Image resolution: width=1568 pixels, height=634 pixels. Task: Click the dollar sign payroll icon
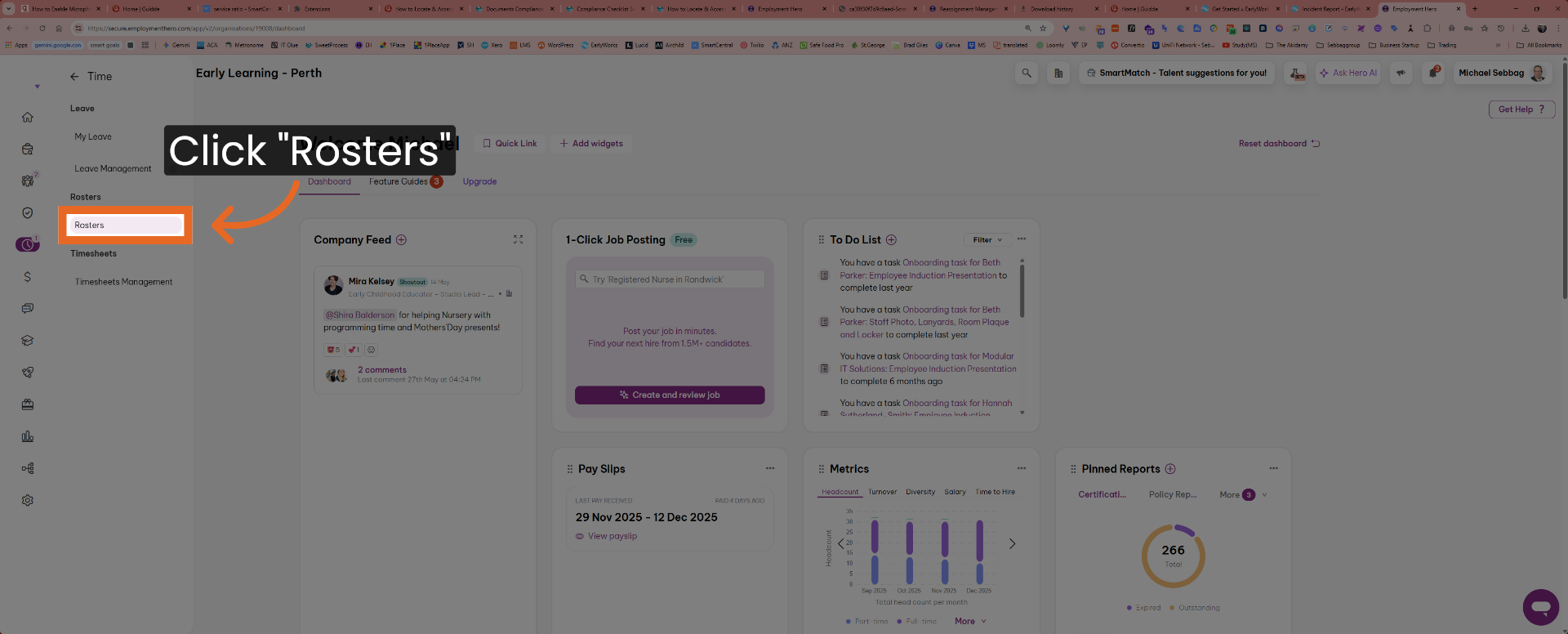point(28,277)
